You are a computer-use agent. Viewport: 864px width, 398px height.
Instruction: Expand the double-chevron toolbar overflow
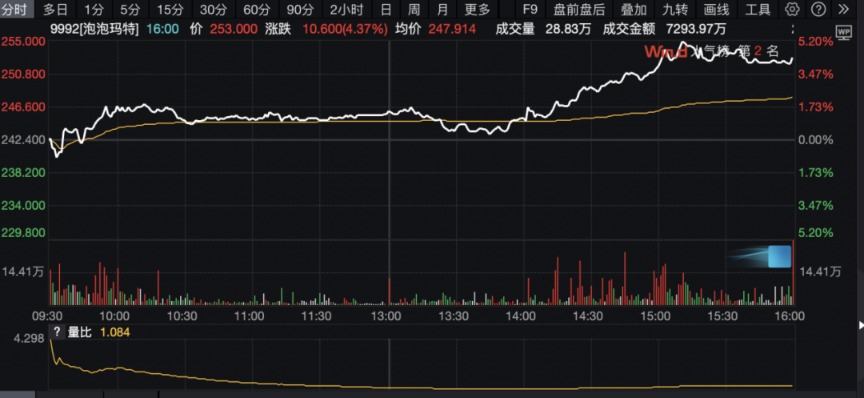[844, 9]
